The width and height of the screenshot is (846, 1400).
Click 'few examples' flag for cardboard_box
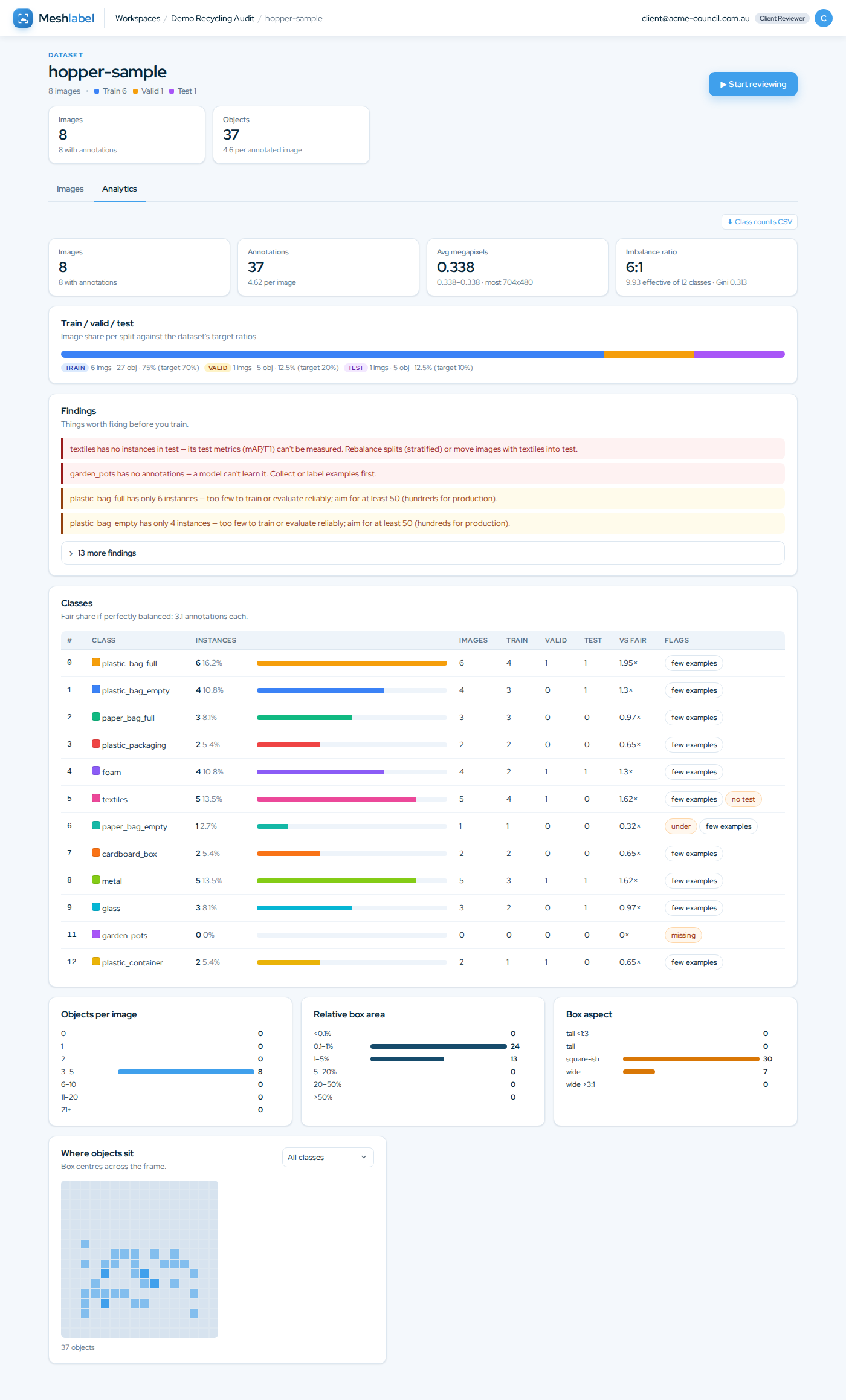[x=694, y=854]
